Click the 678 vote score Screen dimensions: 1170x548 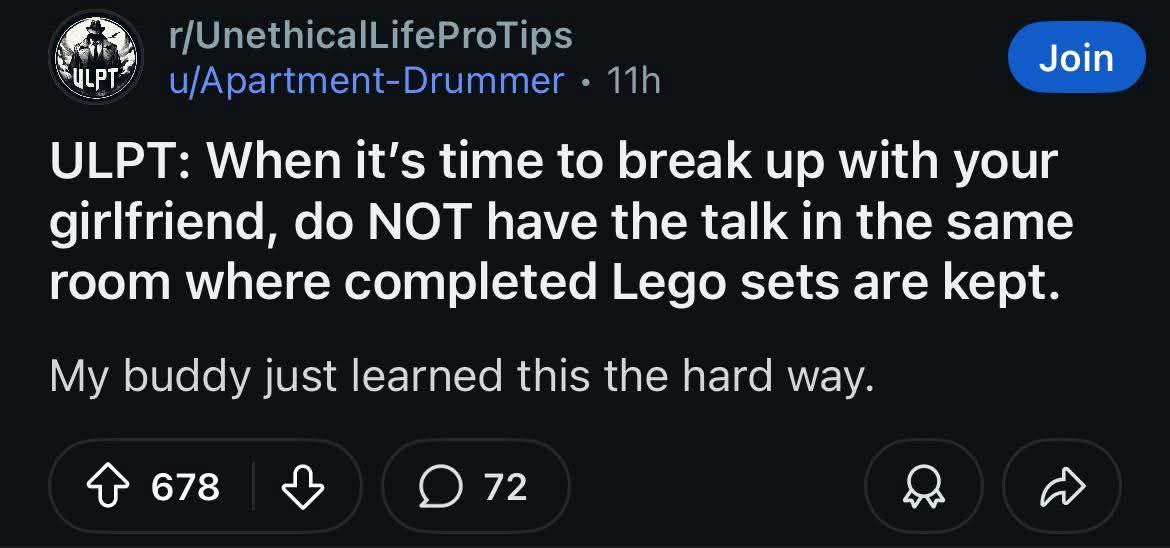pos(185,487)
